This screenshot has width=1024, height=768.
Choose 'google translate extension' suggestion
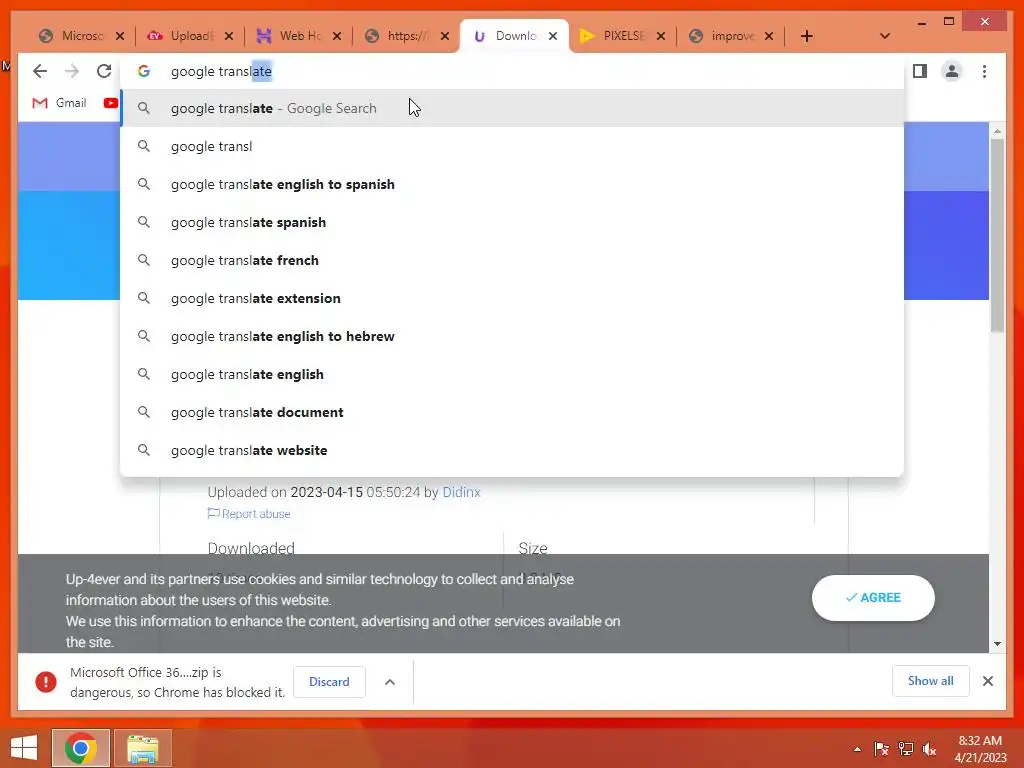point(512,298)
